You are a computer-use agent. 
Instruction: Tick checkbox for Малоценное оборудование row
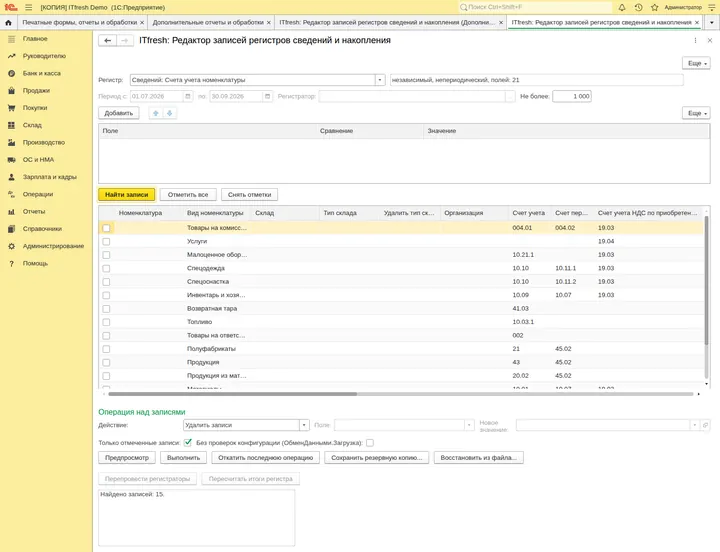(106, 255)
